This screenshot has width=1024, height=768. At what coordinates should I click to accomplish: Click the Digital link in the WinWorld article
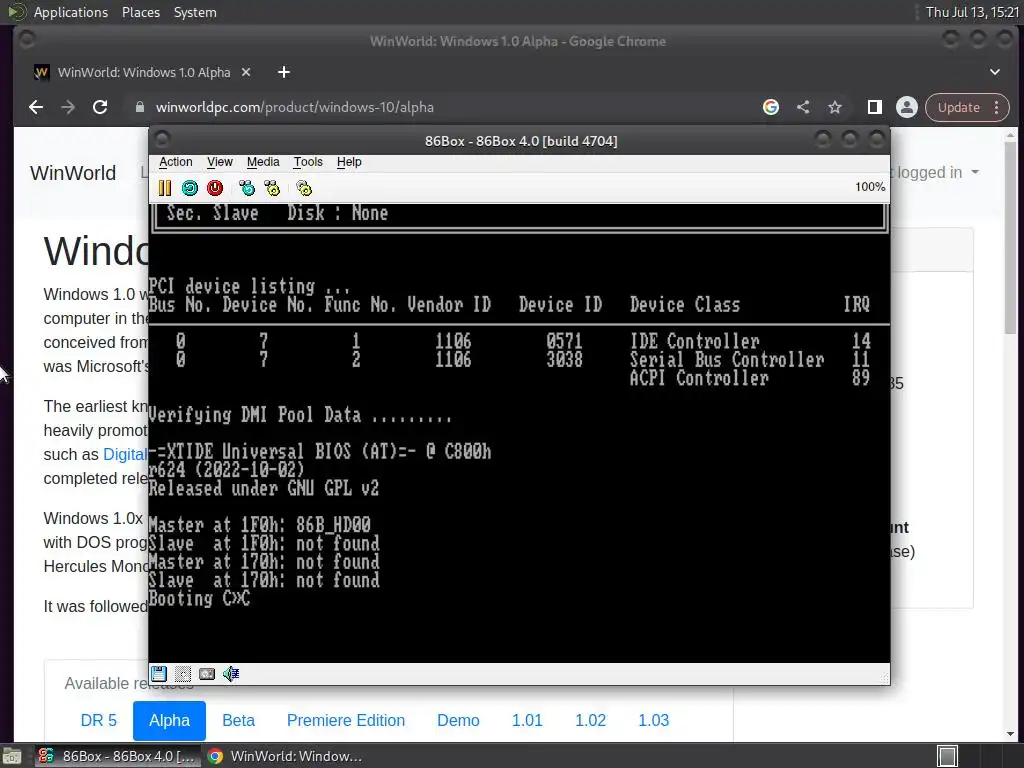125,455
